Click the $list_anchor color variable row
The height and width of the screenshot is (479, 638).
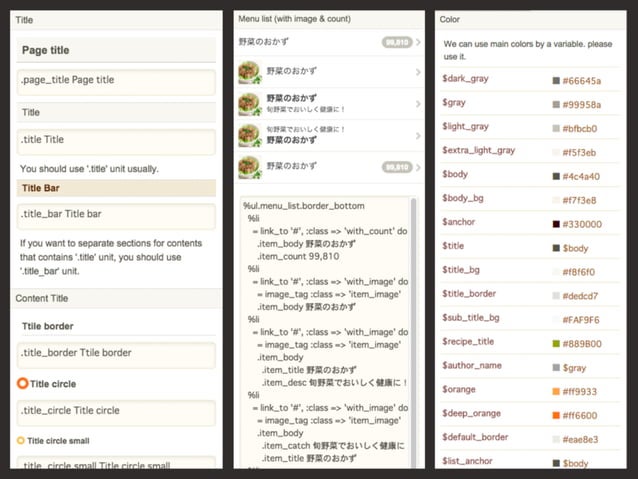[x=530, y=461]
